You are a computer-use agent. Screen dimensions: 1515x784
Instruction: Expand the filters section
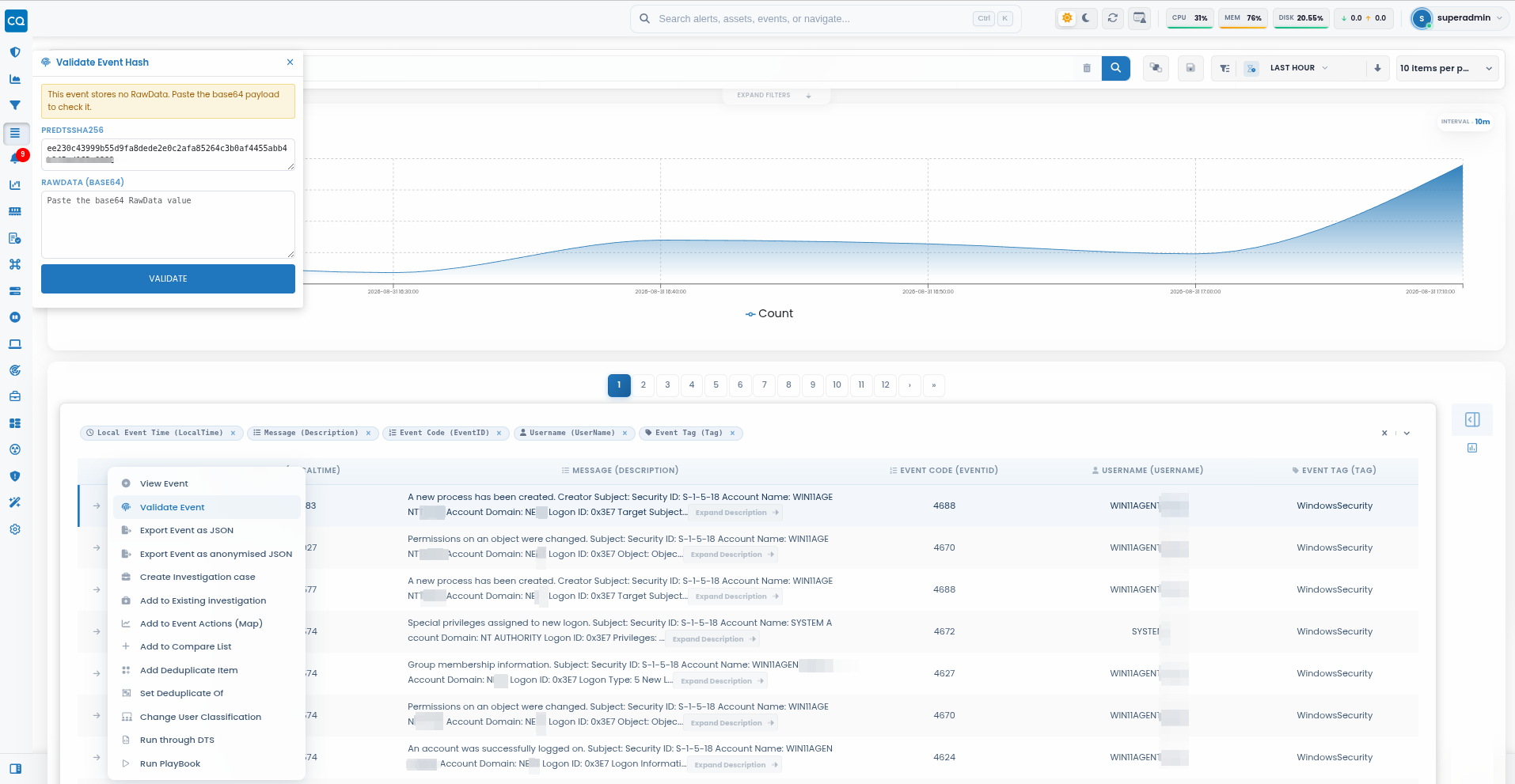click(x=775, y=95)
